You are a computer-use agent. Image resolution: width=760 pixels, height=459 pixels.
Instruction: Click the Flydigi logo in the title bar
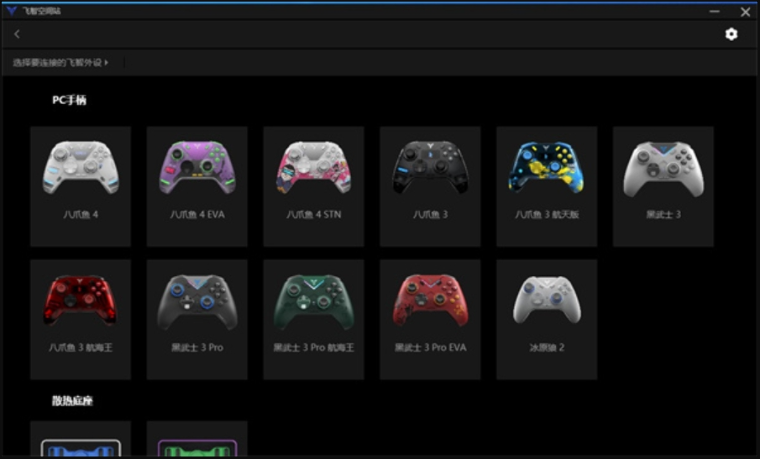[x=11, y=11]
